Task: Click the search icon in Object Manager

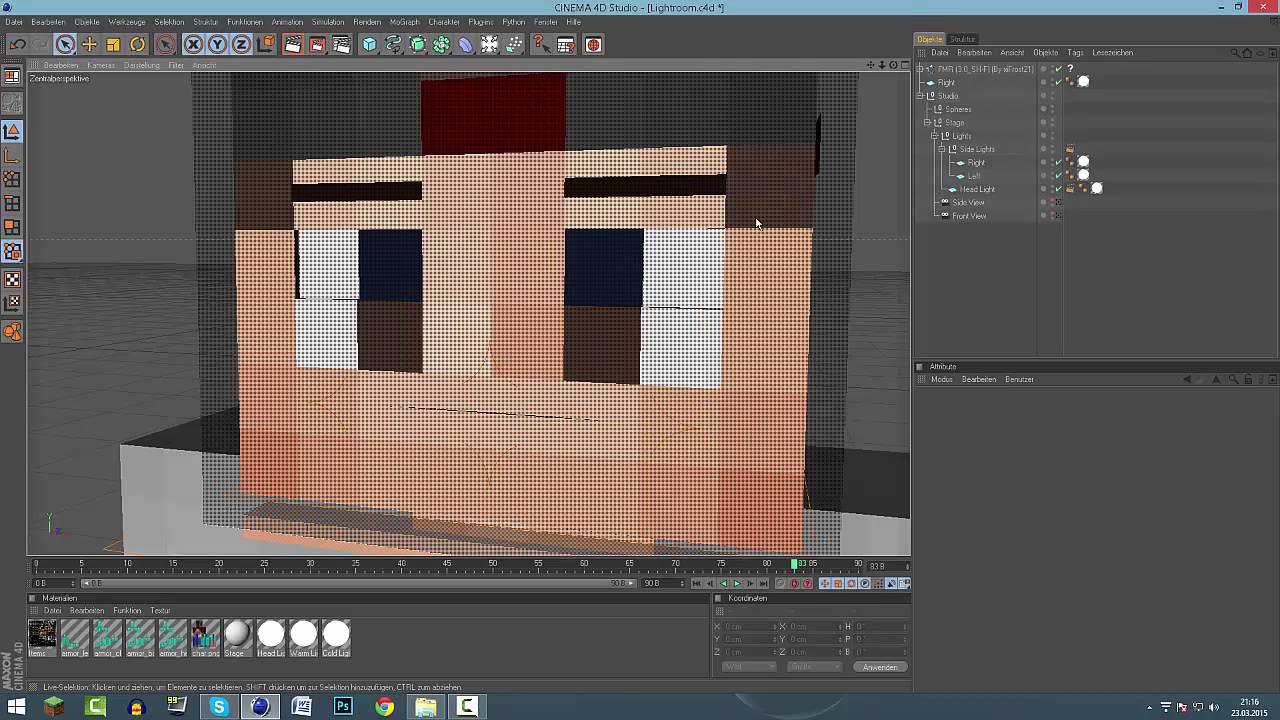Action: click(1235, 53)
